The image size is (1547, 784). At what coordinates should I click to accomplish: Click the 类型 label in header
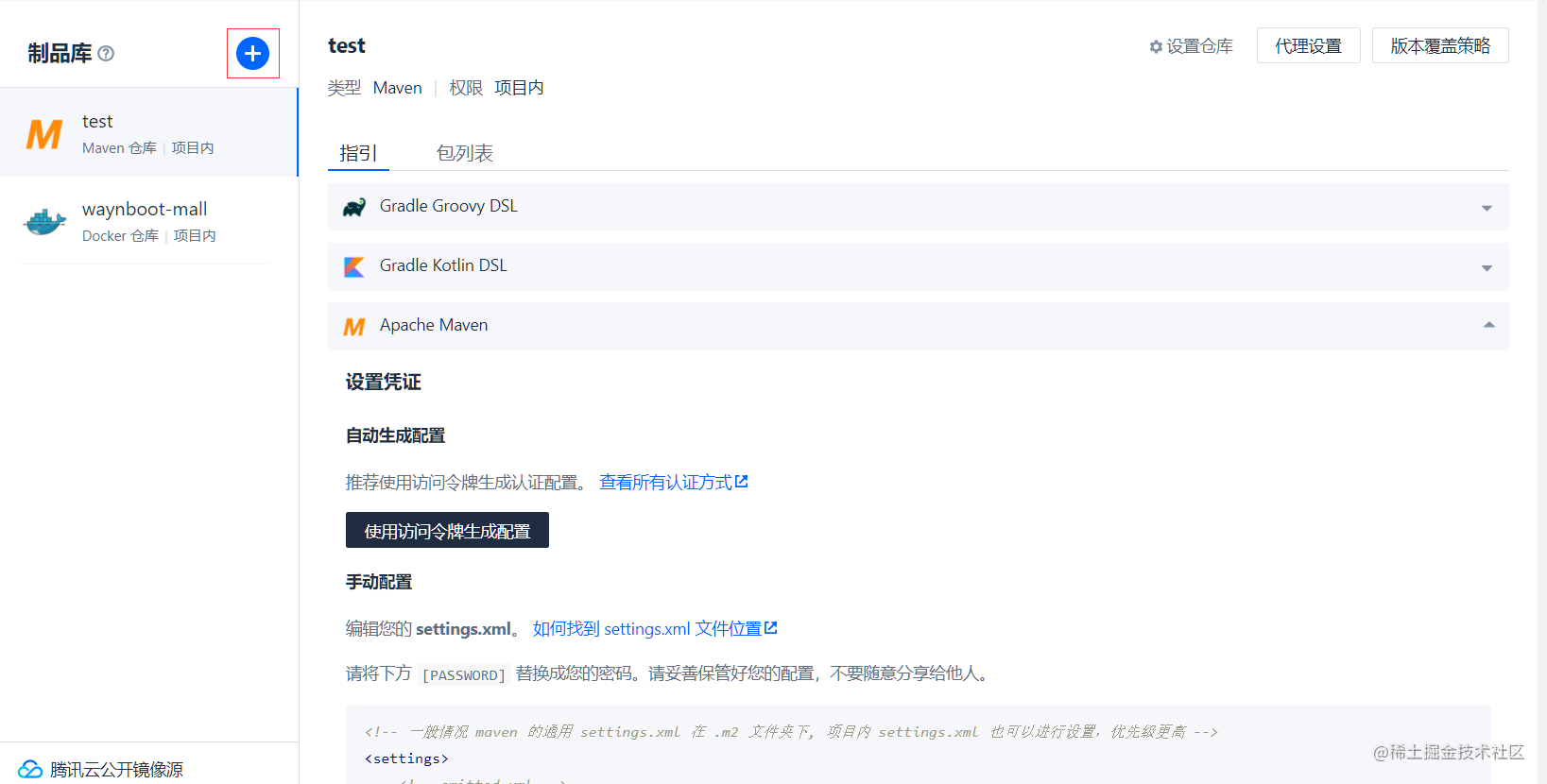coord(344,88)
